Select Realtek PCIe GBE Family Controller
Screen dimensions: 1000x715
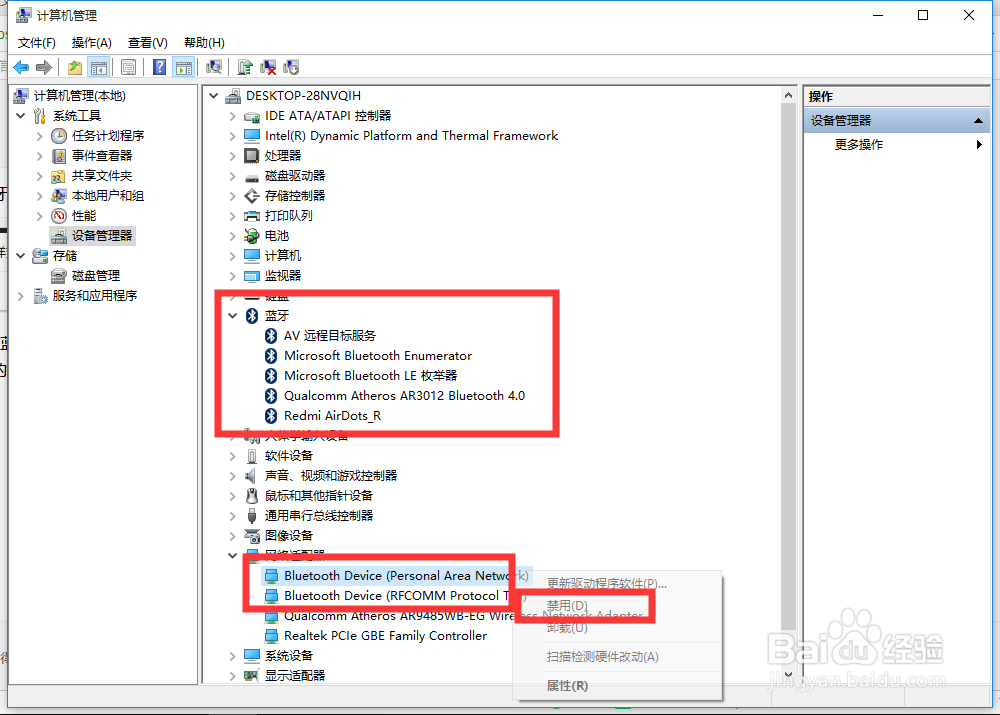[385, 636]
